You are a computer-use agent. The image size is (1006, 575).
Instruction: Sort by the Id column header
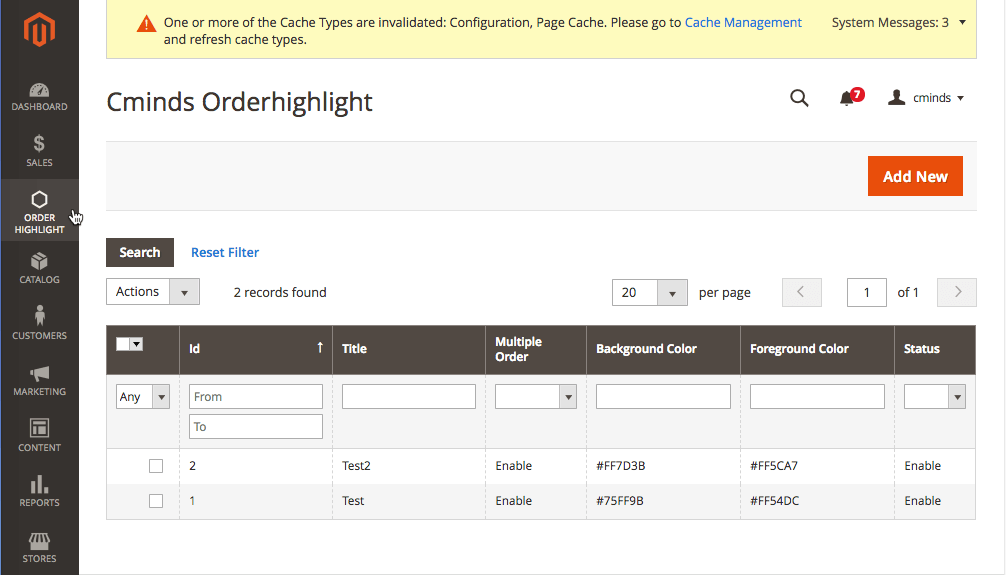pyautogui.click(x=255, y=349)
